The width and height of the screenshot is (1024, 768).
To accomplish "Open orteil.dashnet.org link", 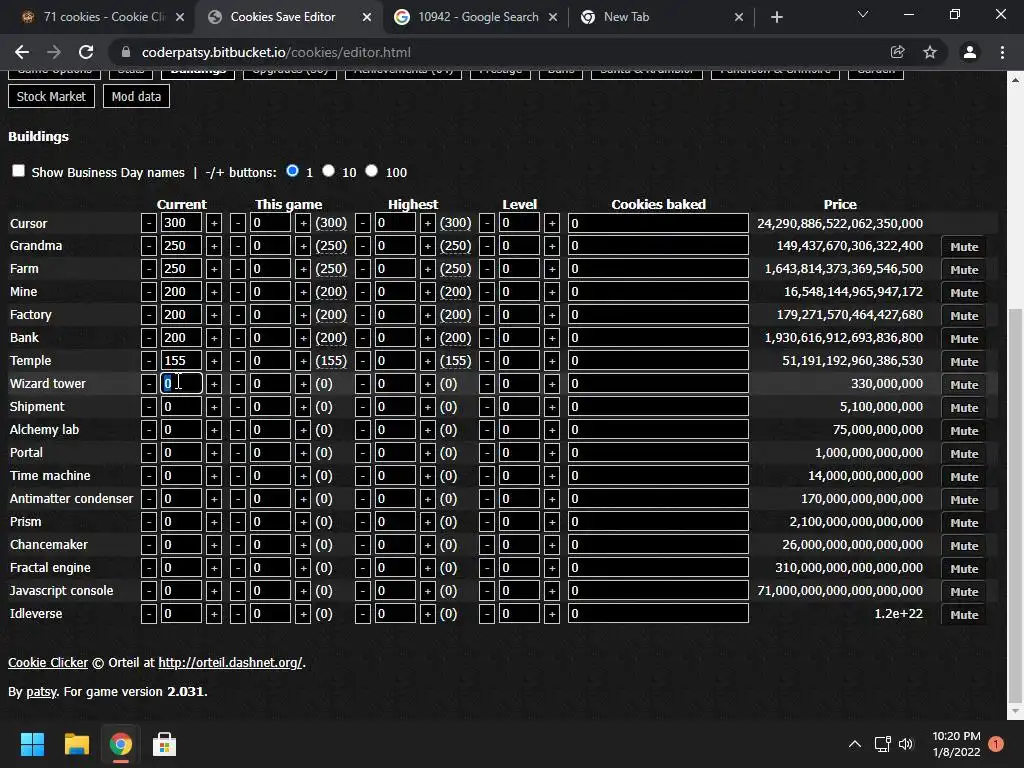I will click(x=230, y=662).
